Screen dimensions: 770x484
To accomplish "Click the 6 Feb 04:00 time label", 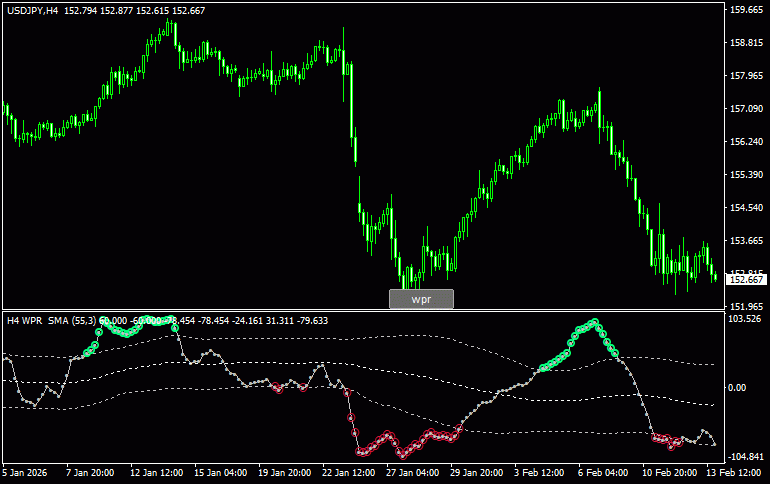I will click(602, 472).
